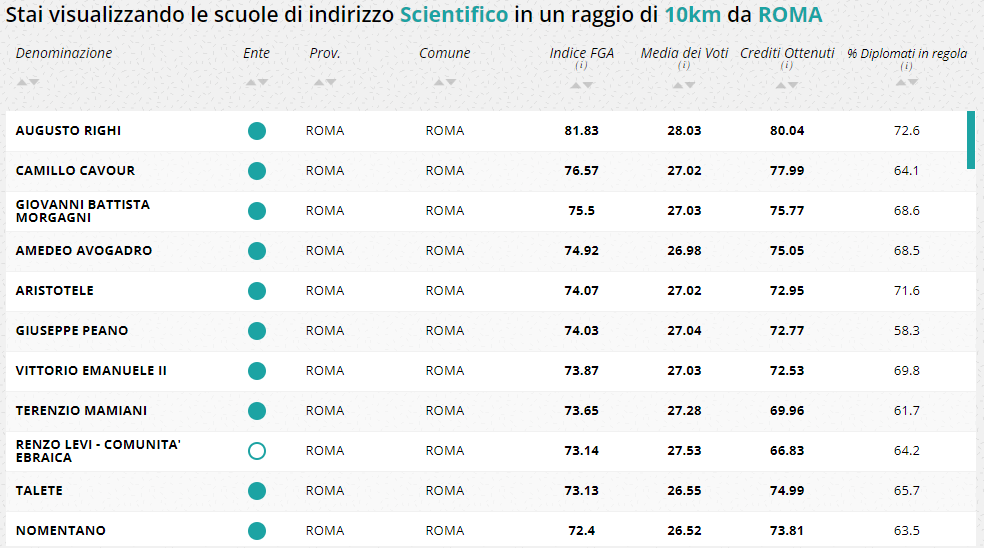This screenshot has width=984, height=548.
Task: Click the % Diplomati in regola header
Action: click(x=907, y=54)
